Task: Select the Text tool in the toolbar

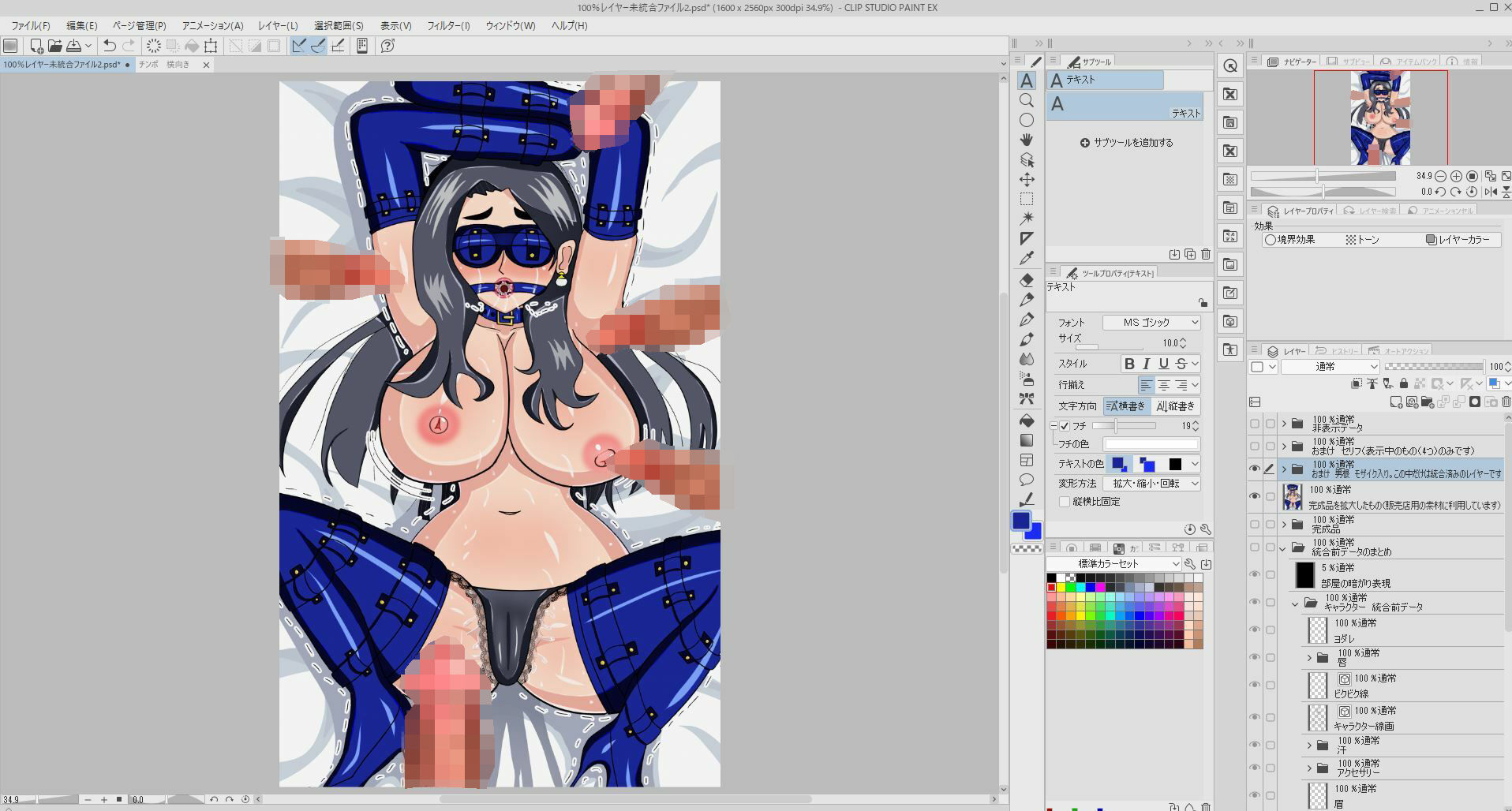Action: click(1026, 80)
